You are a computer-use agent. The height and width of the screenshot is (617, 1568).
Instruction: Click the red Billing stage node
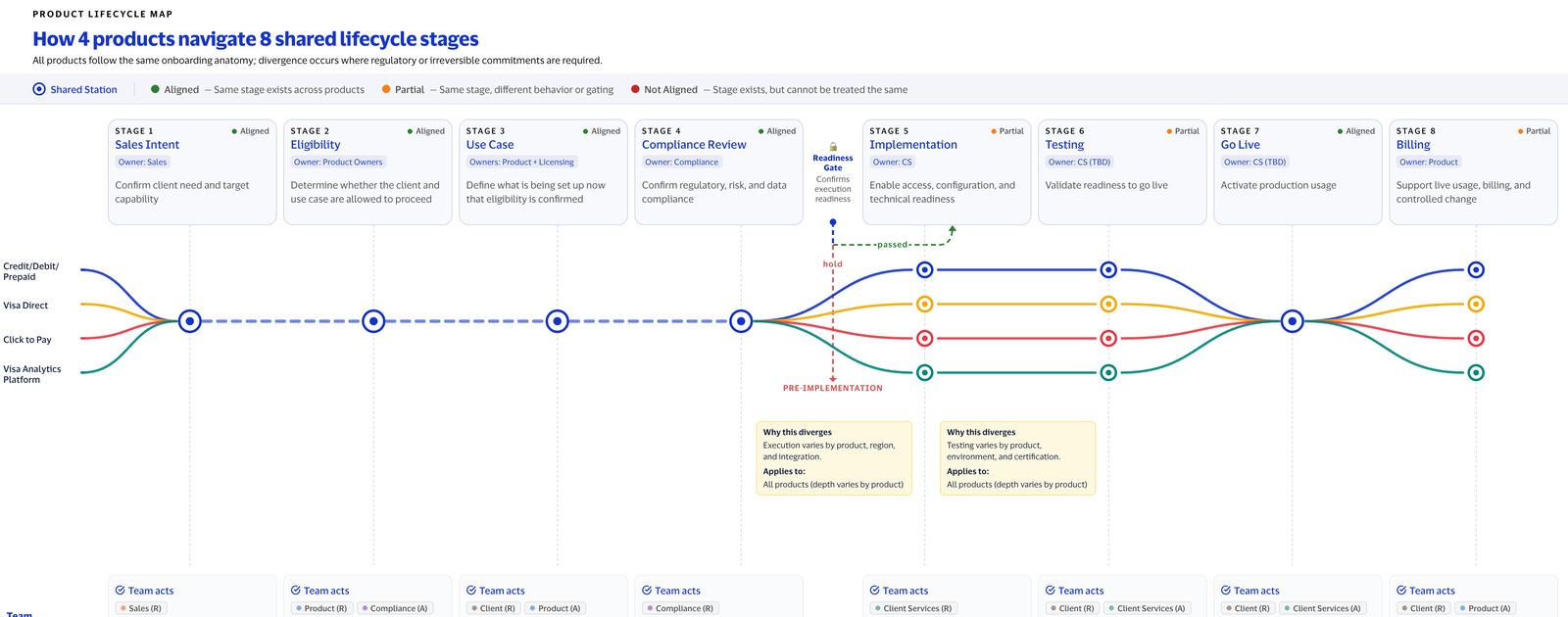(1476, 338)
